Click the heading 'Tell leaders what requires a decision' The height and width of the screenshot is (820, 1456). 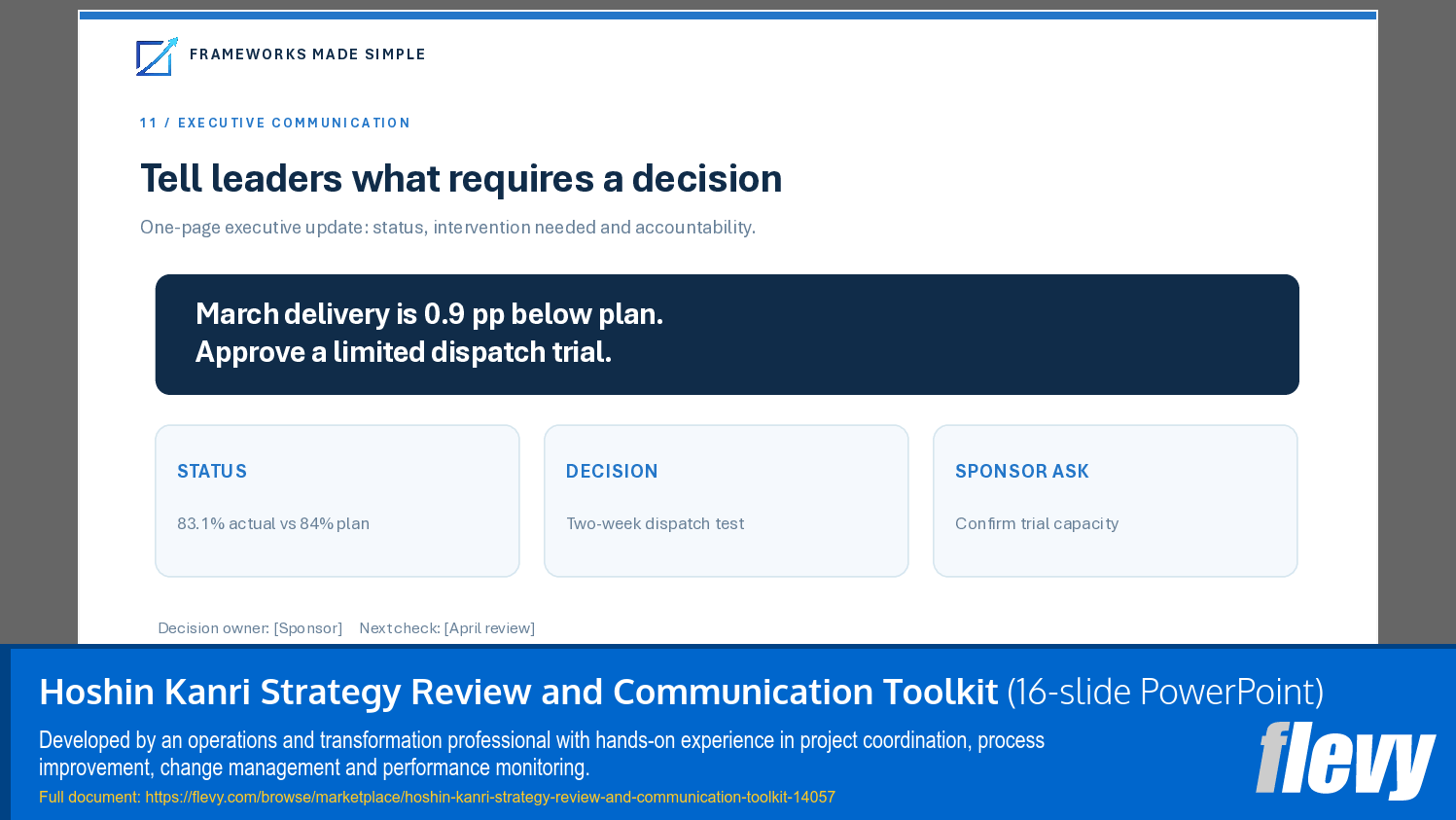tap(461, 179)
